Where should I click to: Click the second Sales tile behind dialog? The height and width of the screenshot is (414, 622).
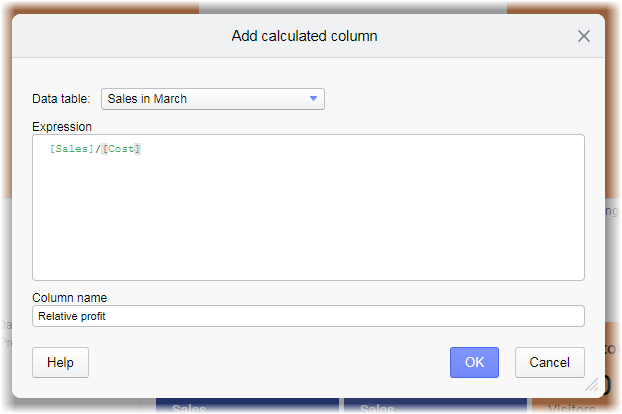click(x=378, y=408)
